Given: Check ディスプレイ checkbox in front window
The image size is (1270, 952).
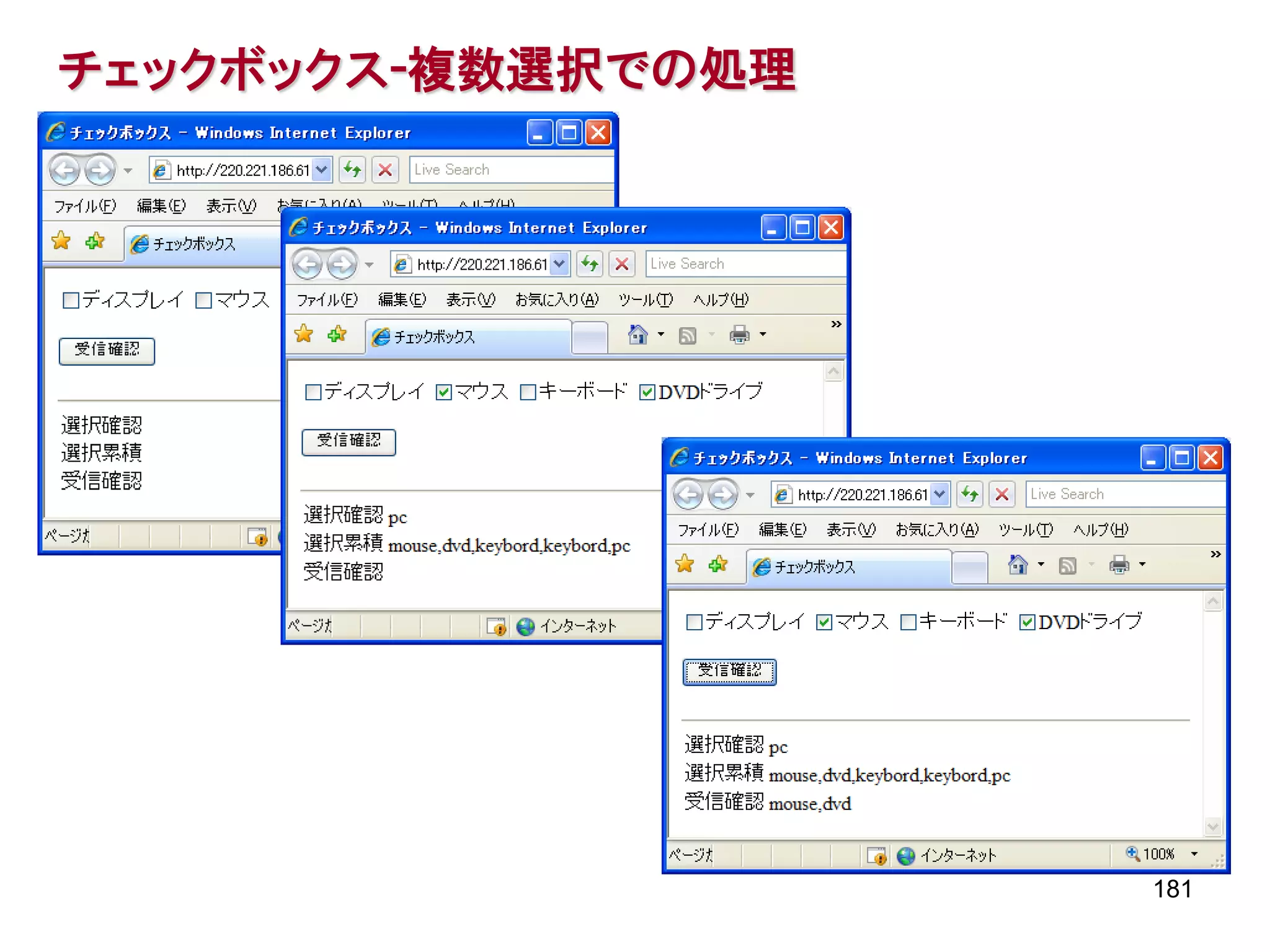Looking at the screenshot, I should pyautogui.click(x=695, y=622).
